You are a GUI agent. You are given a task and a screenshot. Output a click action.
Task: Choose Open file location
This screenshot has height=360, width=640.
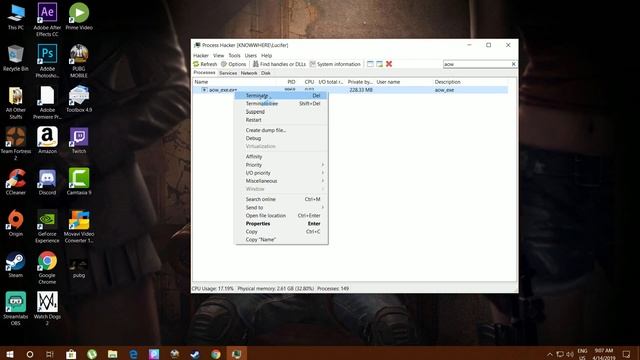click(281, 216)
